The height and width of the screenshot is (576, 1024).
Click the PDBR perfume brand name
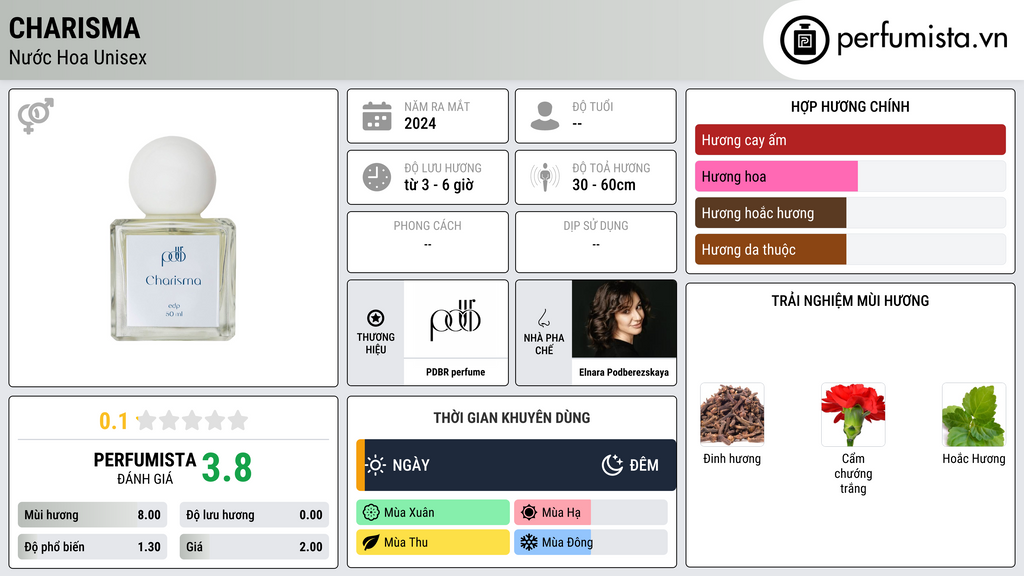455,372
